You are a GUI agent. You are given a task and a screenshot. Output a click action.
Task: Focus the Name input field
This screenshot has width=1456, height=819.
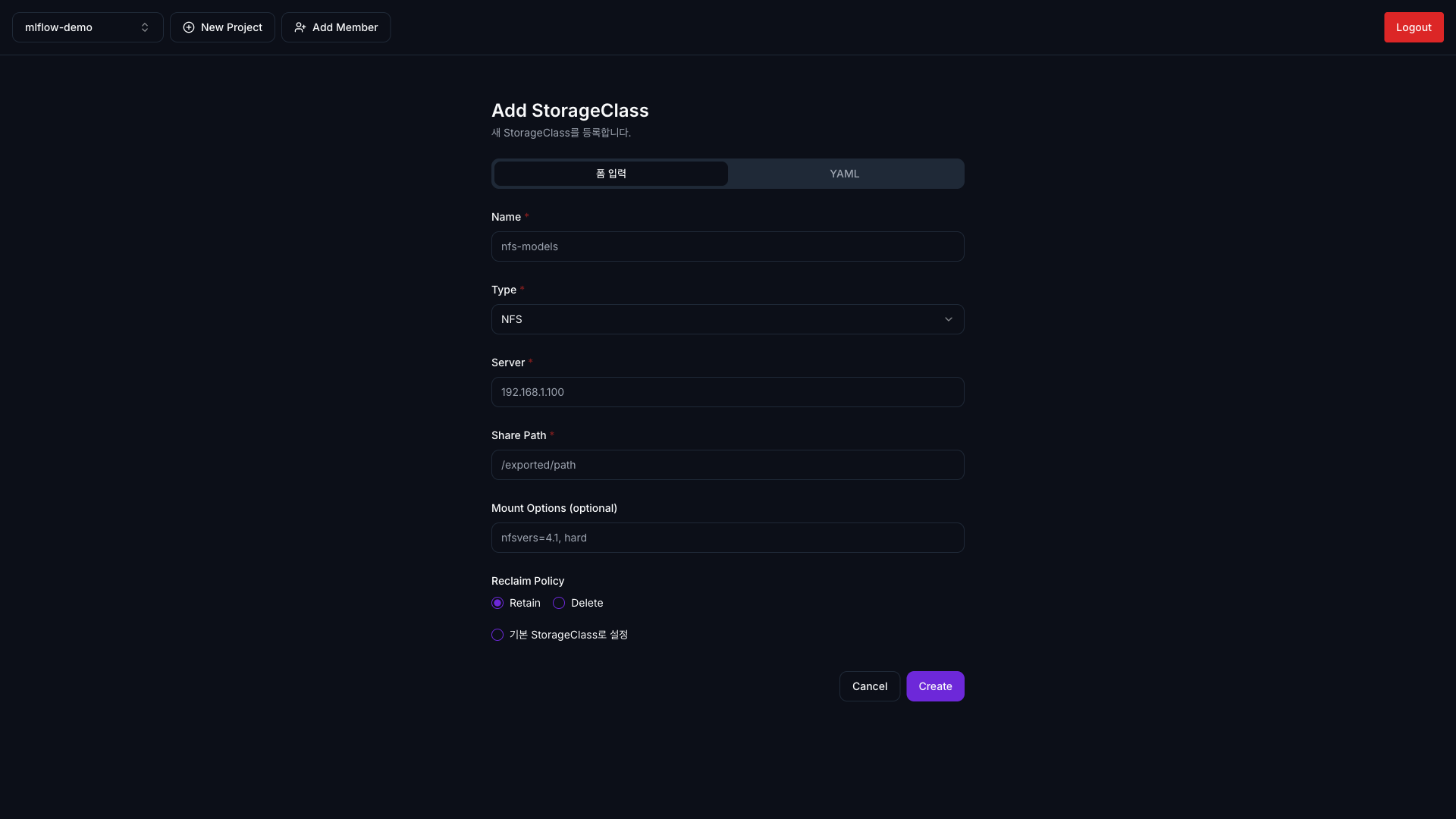click(727, 246)
